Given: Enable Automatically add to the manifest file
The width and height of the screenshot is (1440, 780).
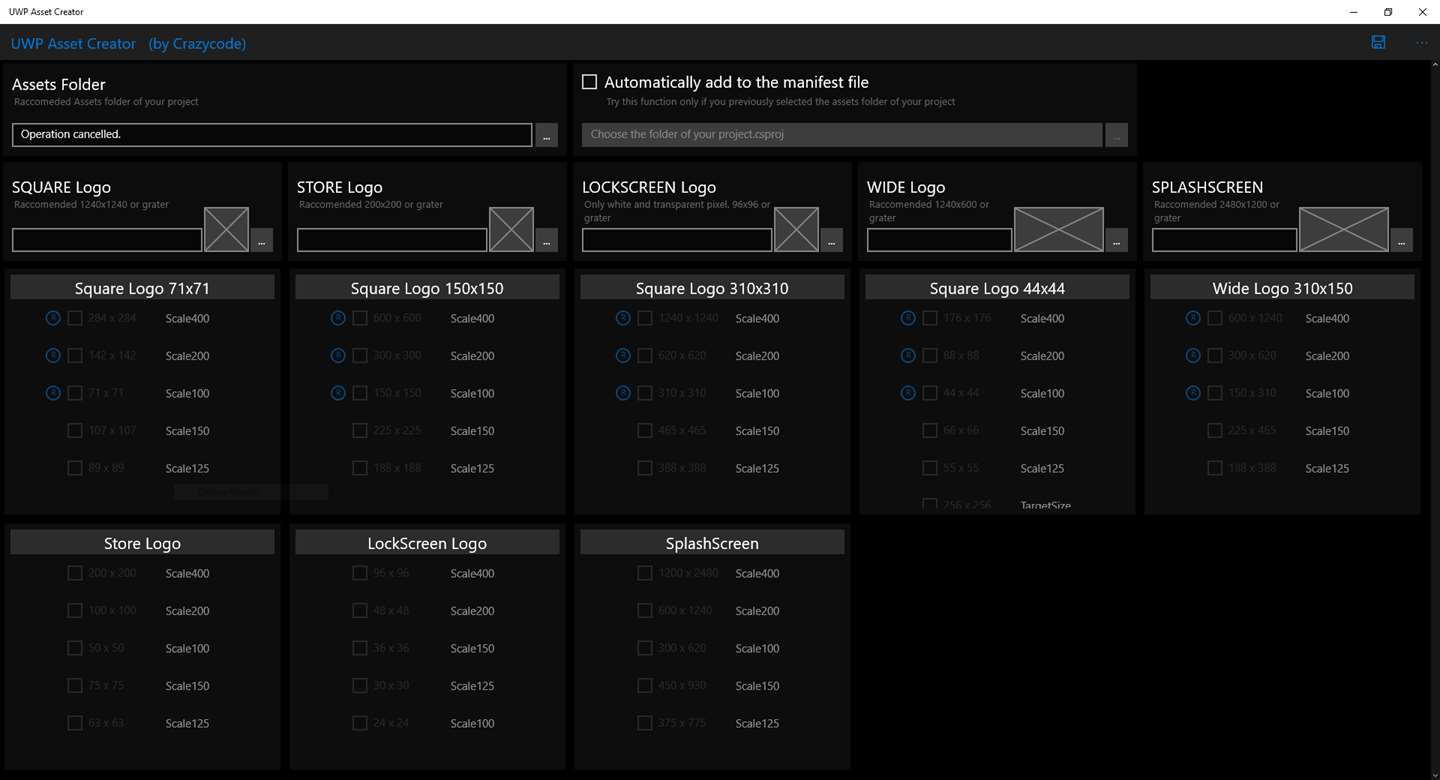Looking at the screenshot, I should [x=590, y=82].
